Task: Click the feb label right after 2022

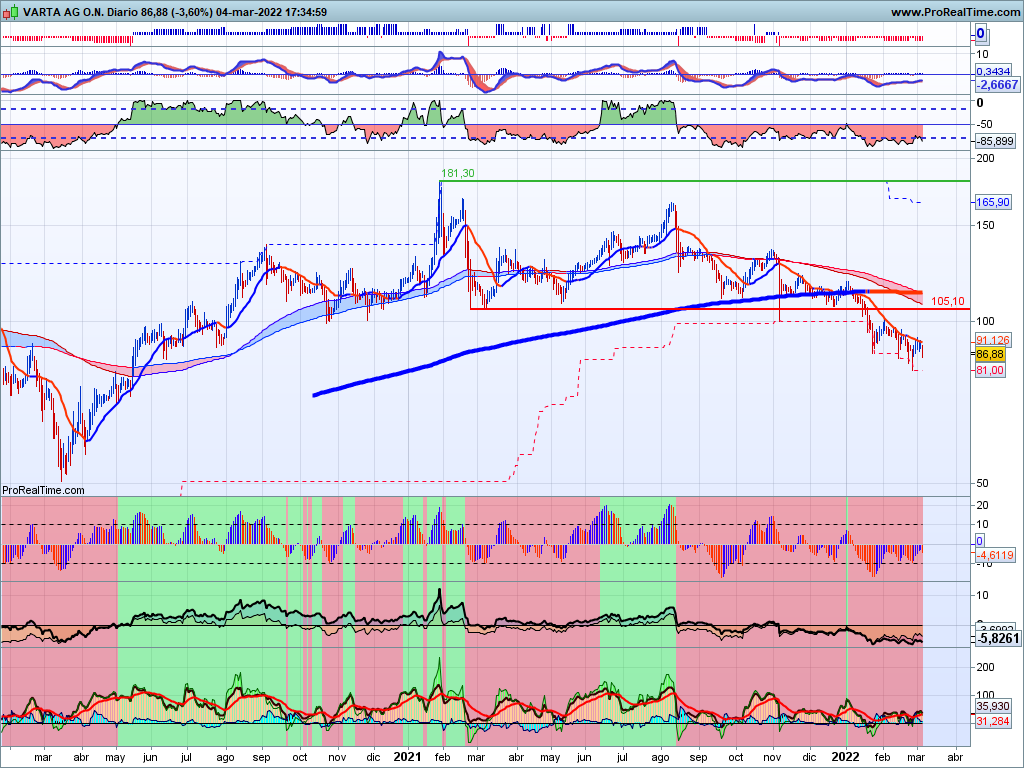Action: click(x=882, y=758)
